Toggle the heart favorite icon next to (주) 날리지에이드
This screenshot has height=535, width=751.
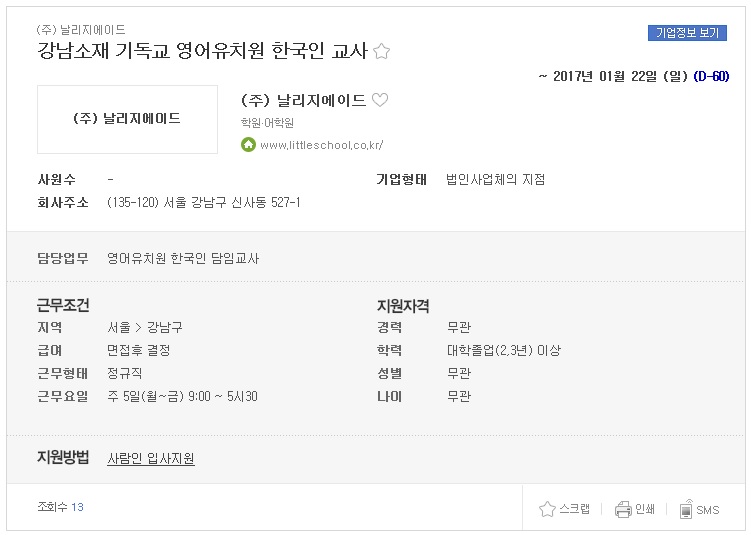[x=380, y=100]
